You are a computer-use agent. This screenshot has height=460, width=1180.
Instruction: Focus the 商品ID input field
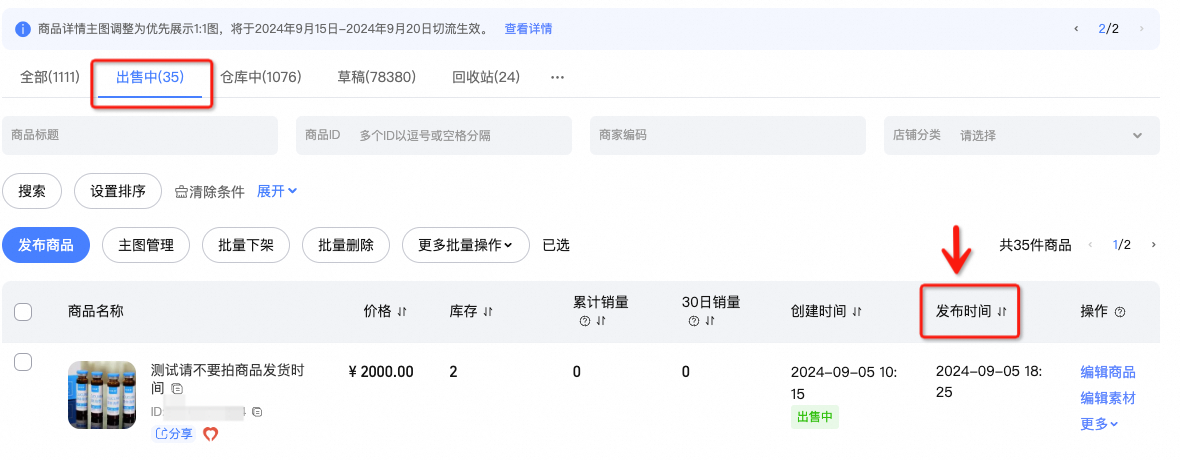coord(433,136)
